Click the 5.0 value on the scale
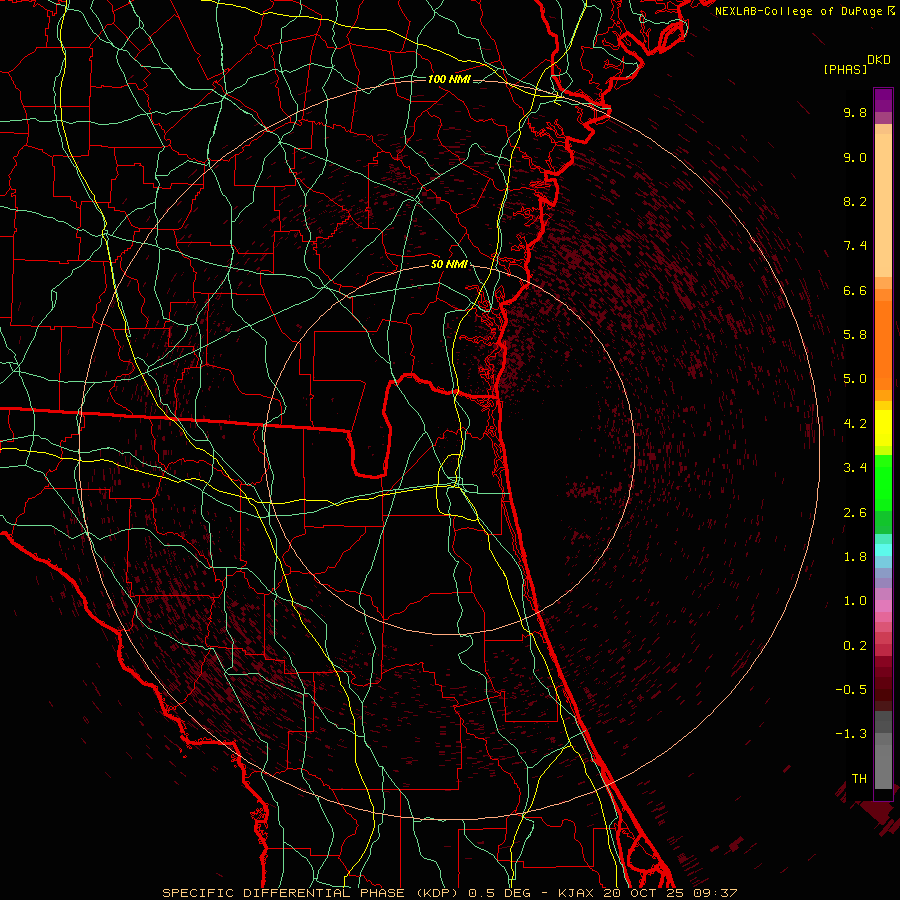 (x=854, y=379)
